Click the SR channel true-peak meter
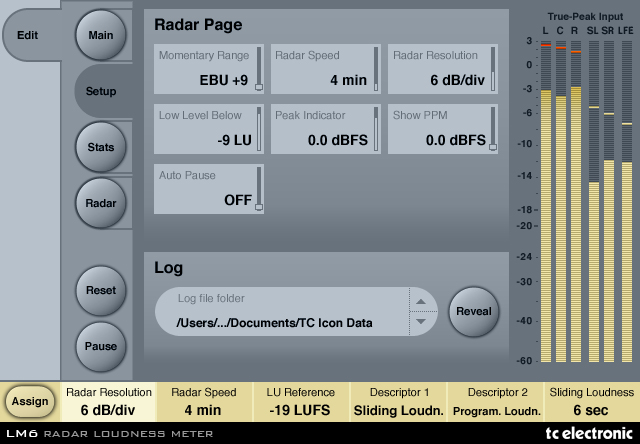The image size is (640, 444). click(609, 201)
